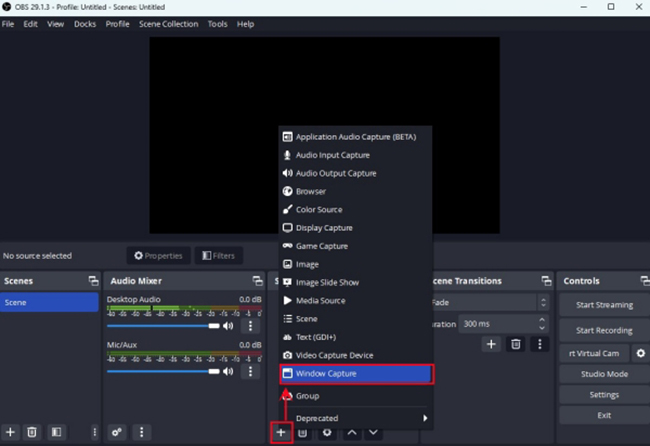Adjust the Desktop Audio volume slider
The width and height of the screenshot is (650, 446).
pyautogui.click(x=163, y=326)
